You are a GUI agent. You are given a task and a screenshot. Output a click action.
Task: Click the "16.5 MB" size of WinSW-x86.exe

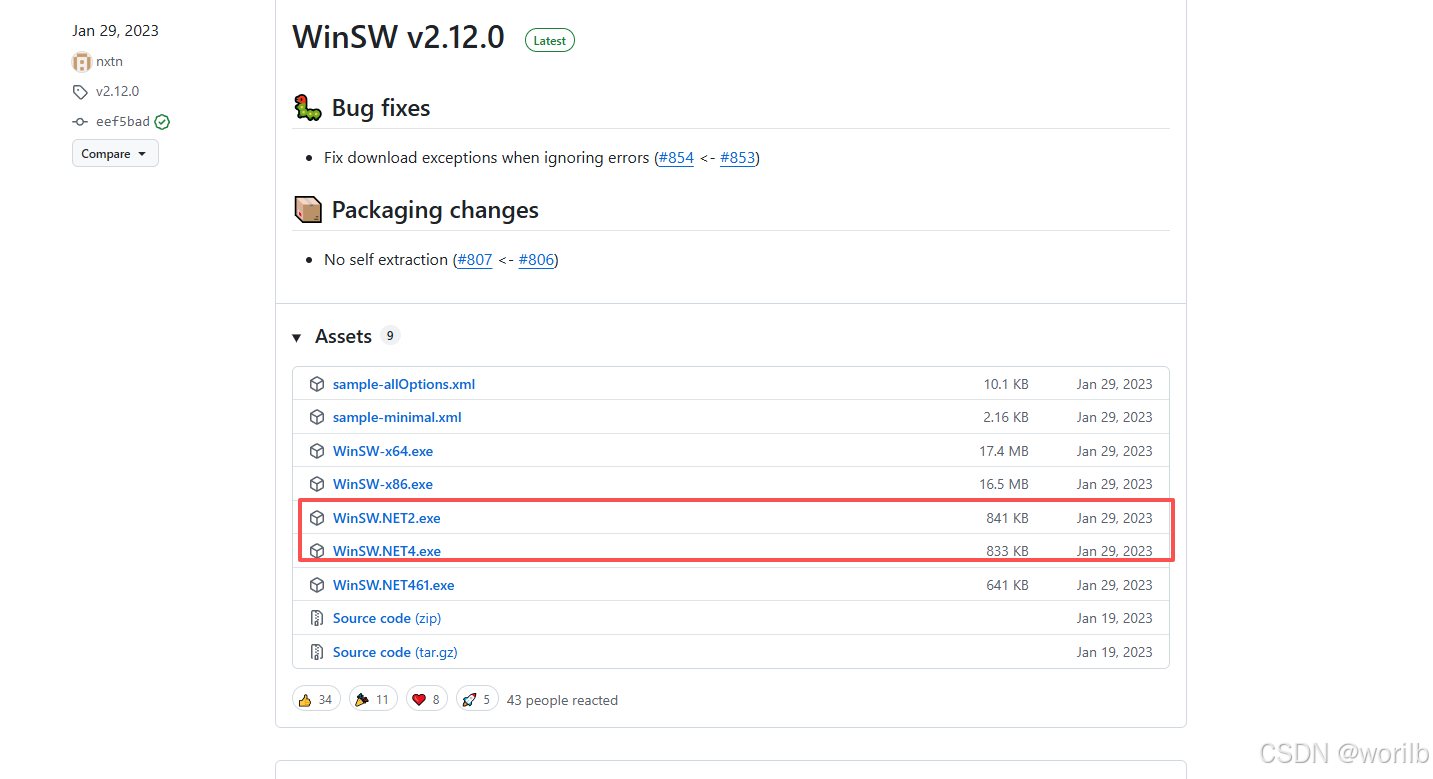(1004, 484)
